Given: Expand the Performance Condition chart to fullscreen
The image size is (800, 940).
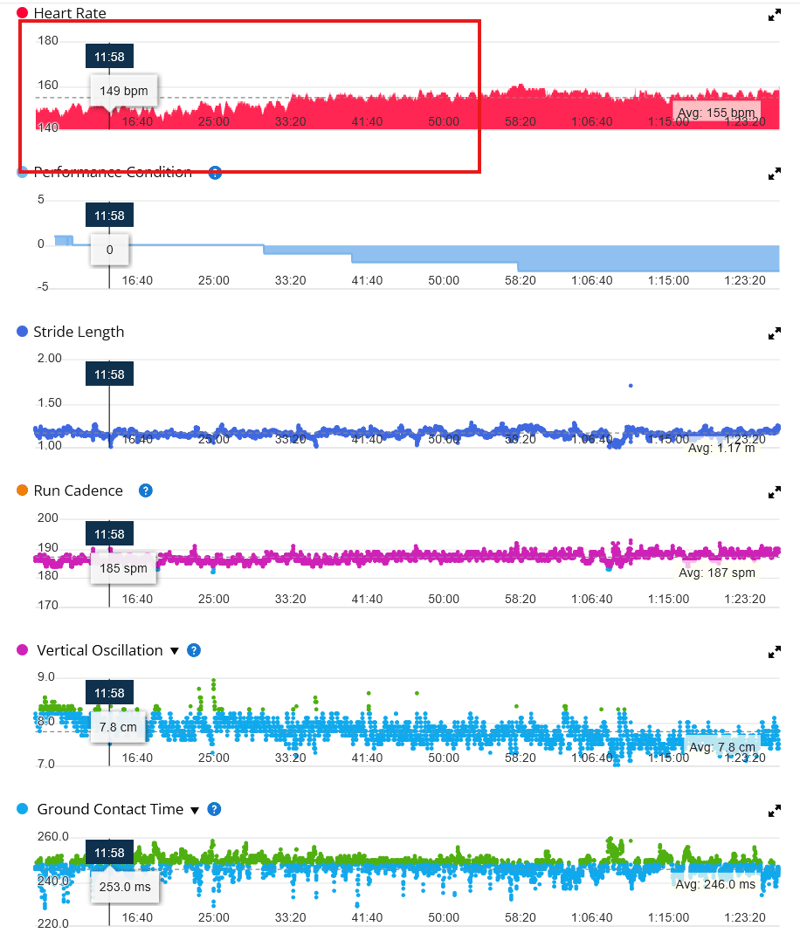Looking at the screenshot, I should (775, 173).
